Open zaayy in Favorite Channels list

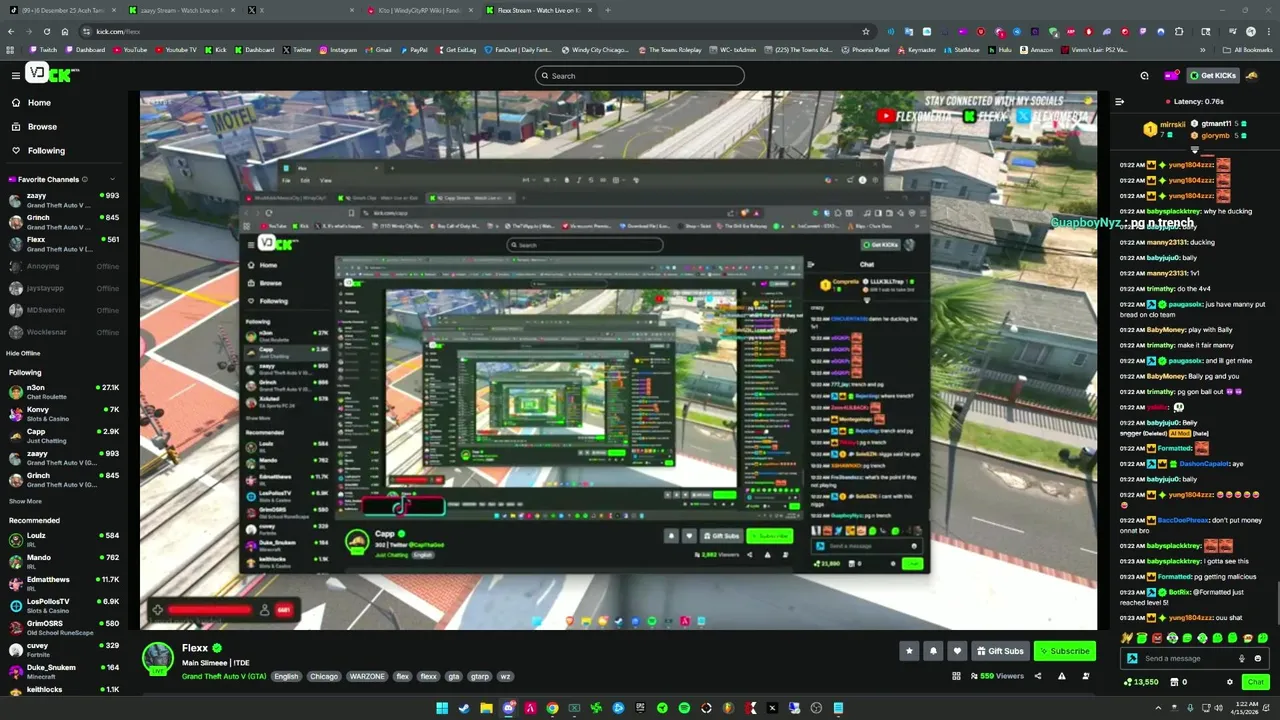tap(62, 200)
